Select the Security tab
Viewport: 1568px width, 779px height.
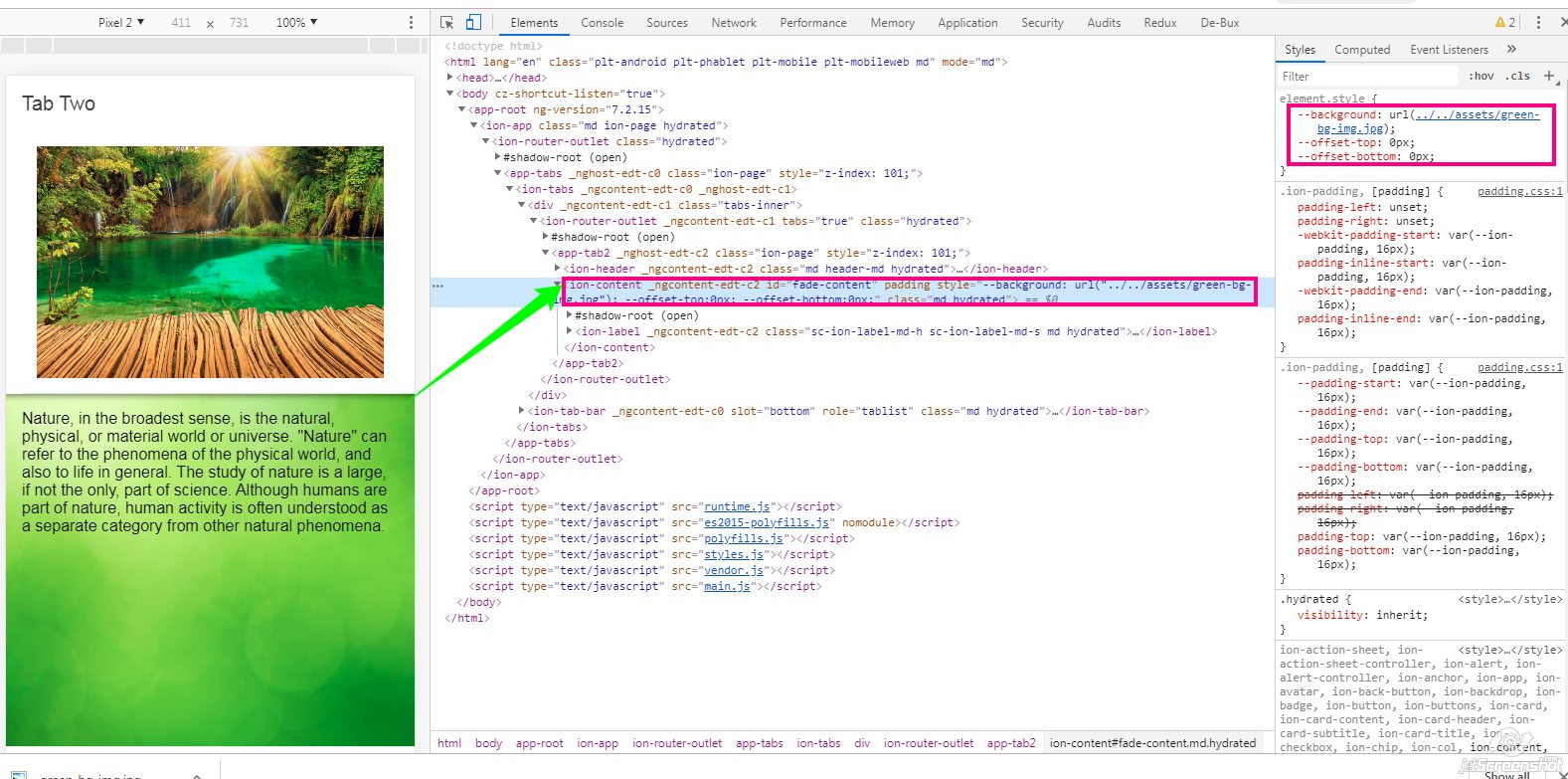click(1042, 22)
